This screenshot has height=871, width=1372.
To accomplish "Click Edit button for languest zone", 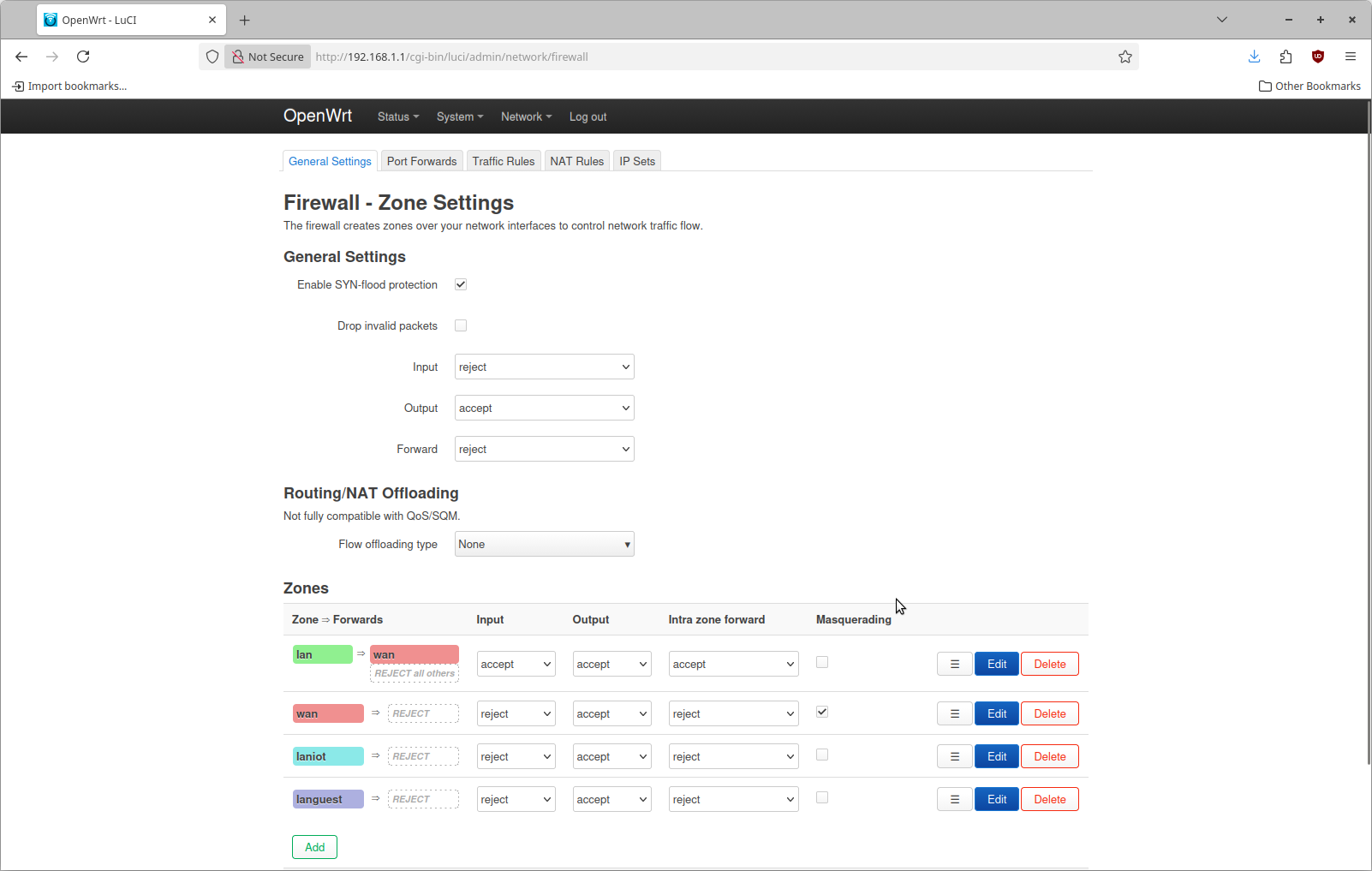I will (996, 799).
